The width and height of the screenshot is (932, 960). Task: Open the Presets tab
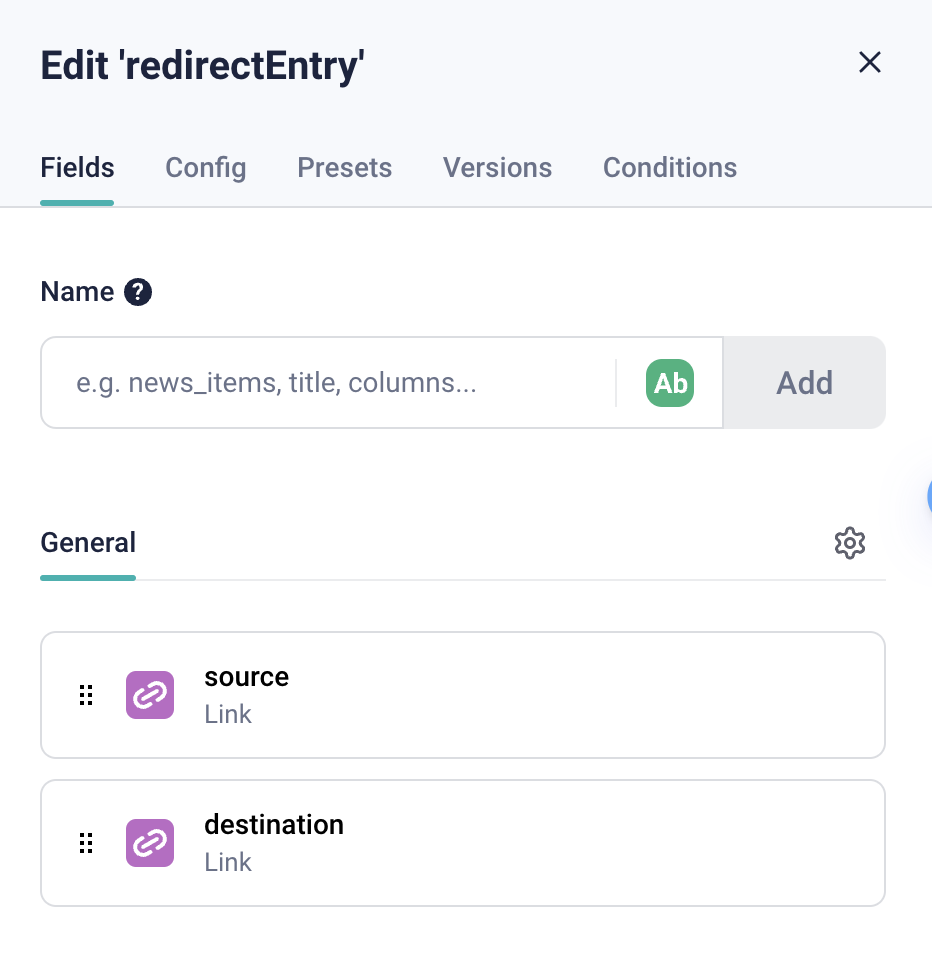tap(344, 167)
